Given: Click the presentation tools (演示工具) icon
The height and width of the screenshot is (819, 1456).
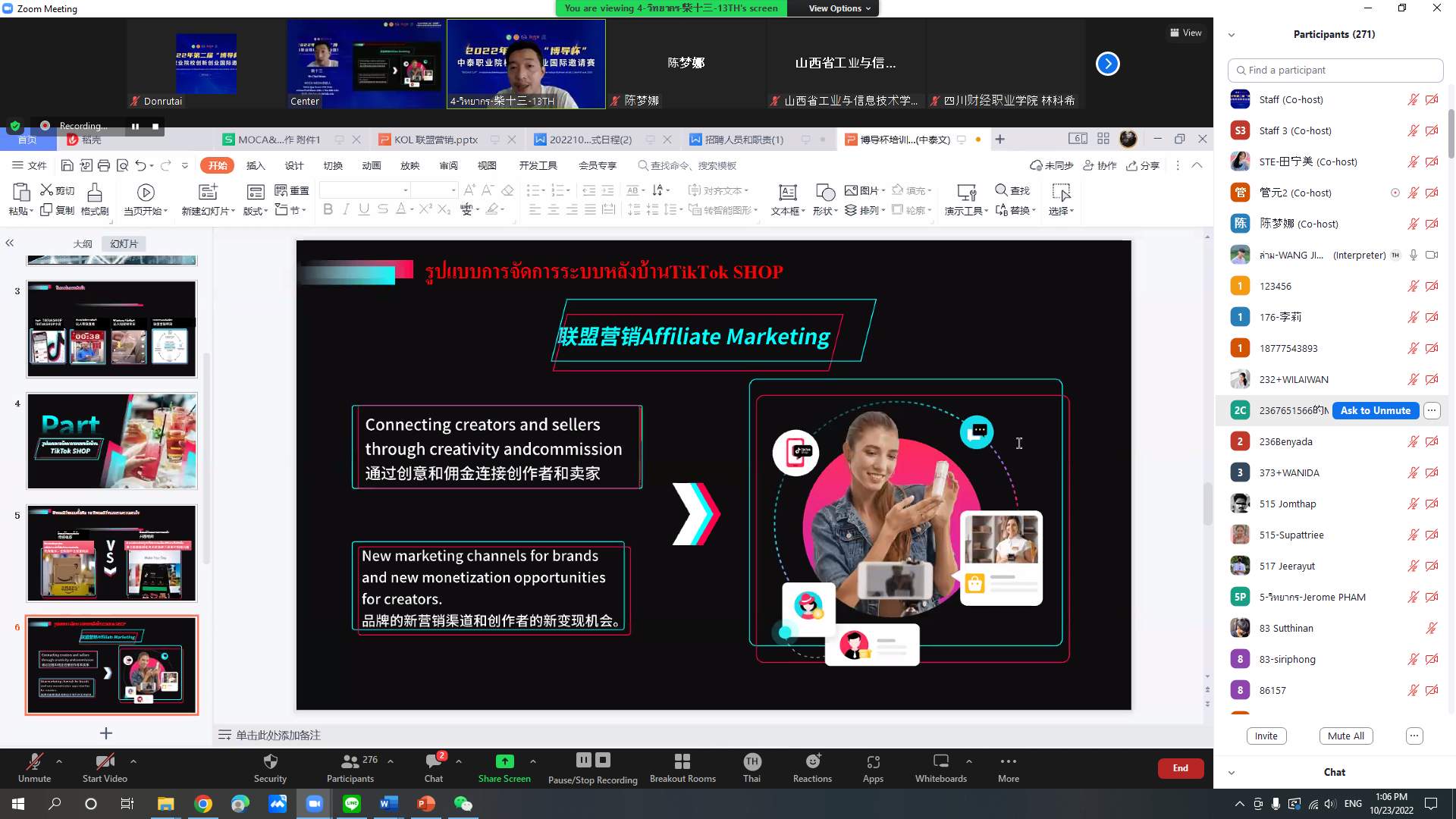Looking at the screenshot, I should tap(966, 193).
